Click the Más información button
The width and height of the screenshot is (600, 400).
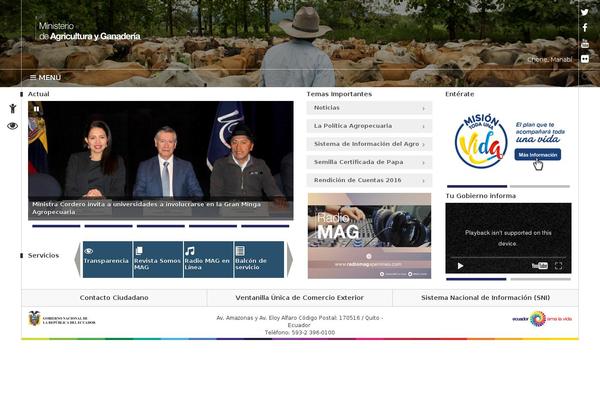point(537,155)
